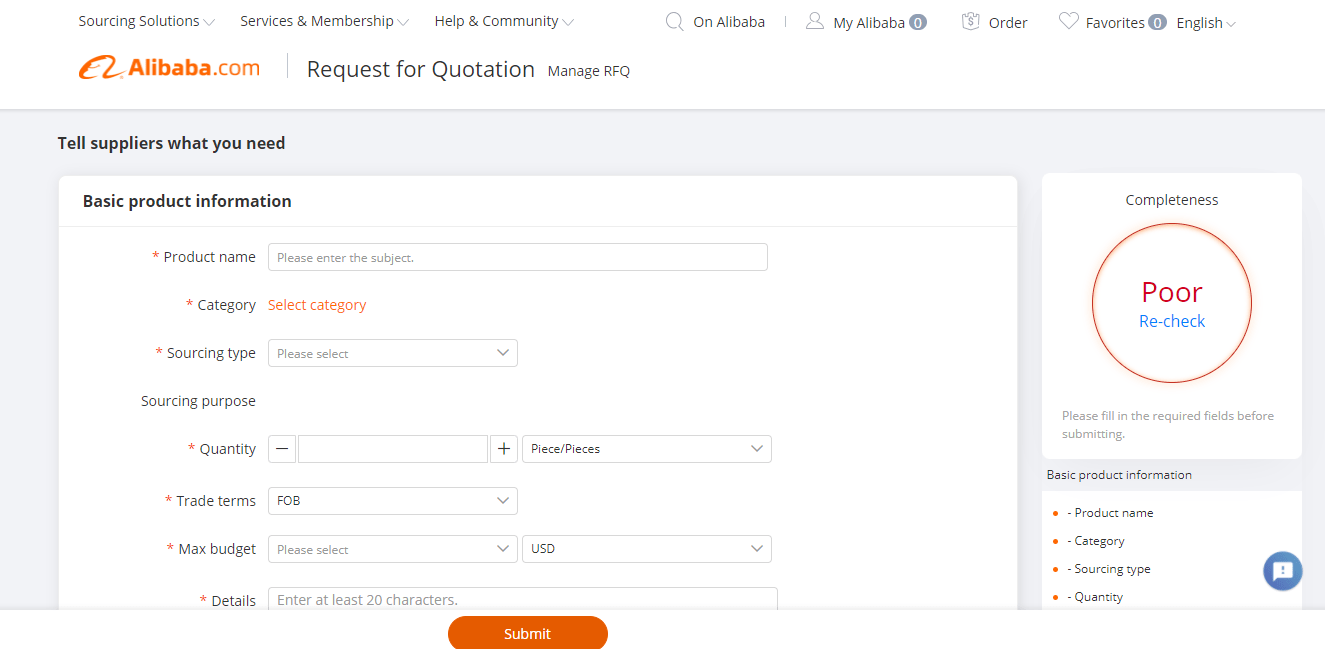Click the Product name input field
This screenshot has width=1325, height=649.
coord(518,257)
